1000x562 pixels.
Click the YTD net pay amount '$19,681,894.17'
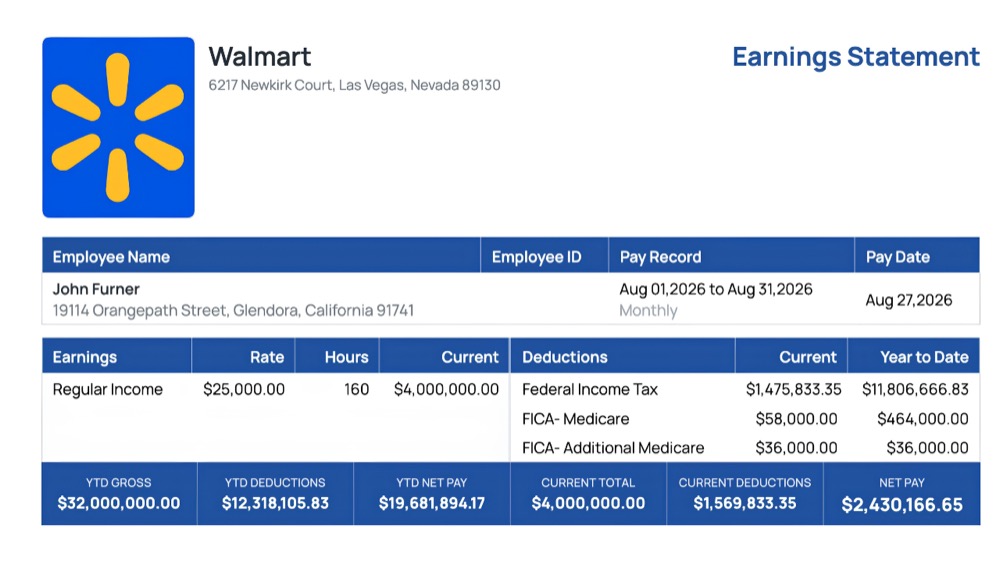[x=432, y=503]
